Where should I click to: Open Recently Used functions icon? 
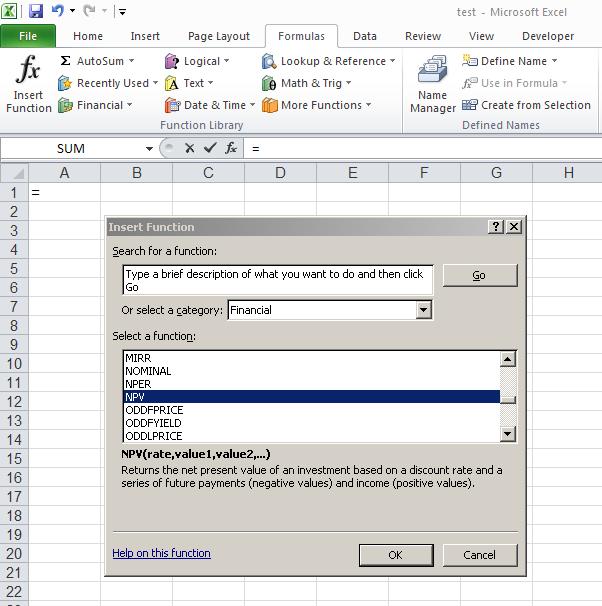tap(65, 83)
